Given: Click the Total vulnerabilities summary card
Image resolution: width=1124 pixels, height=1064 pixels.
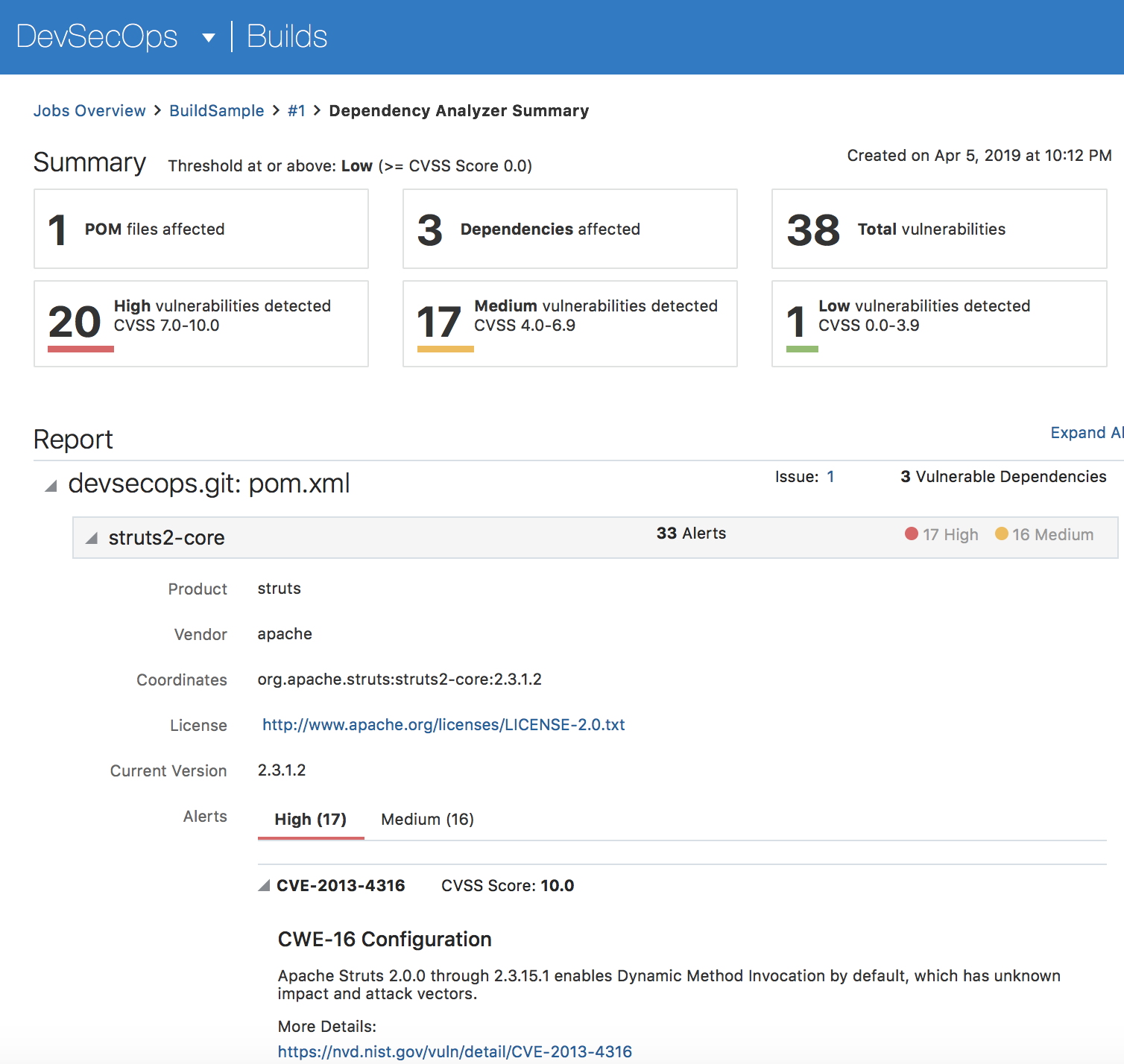Looking at the screenshot, I should click(x=938, y=229).
